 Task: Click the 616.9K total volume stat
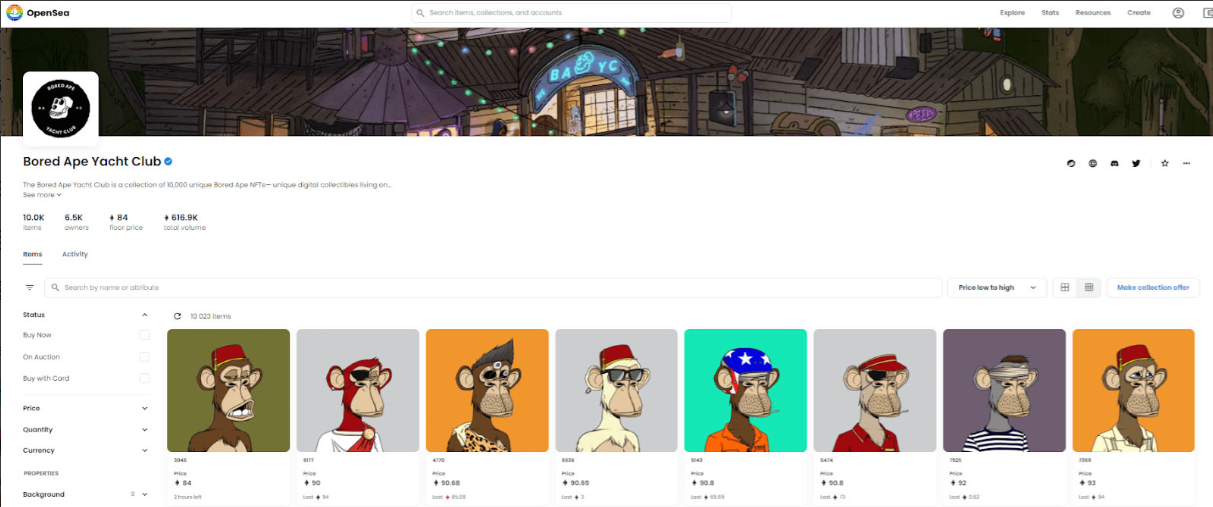click(x=185, y=222)
